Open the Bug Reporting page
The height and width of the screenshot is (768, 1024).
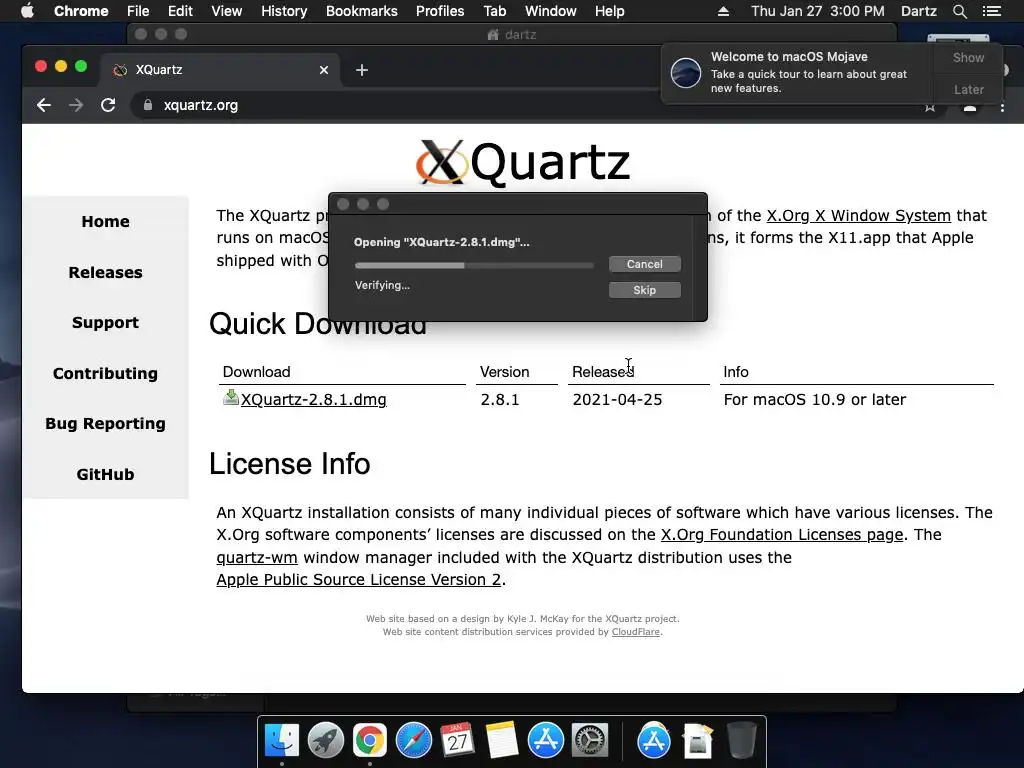[x=105, y=424]
